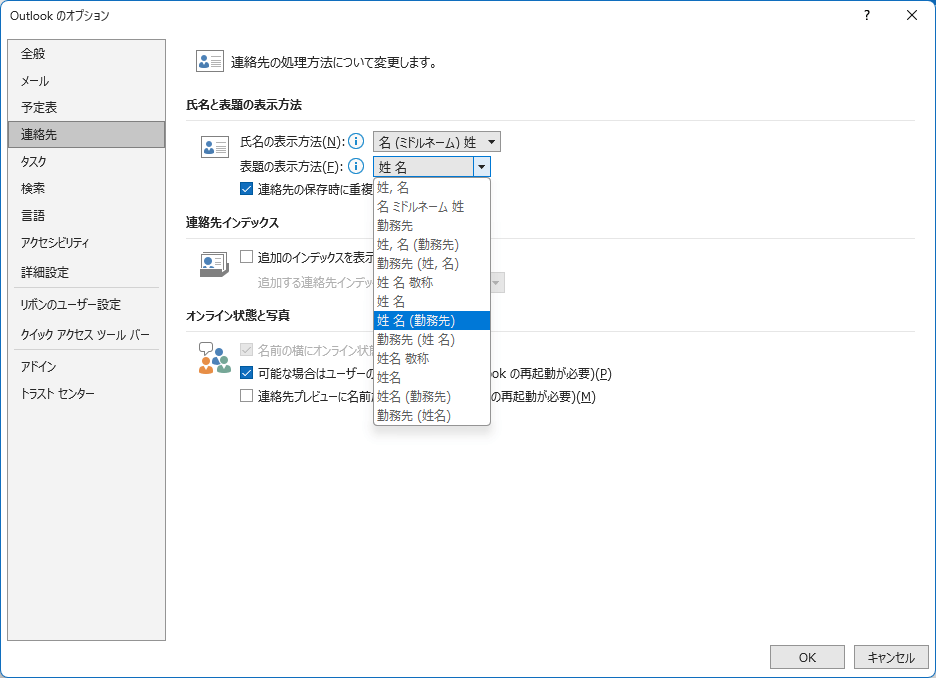The height and width of the screenshot is (678, 936).
Task: Click info icon beside 氏名の表示方法
Action: (x=356, y=141)
